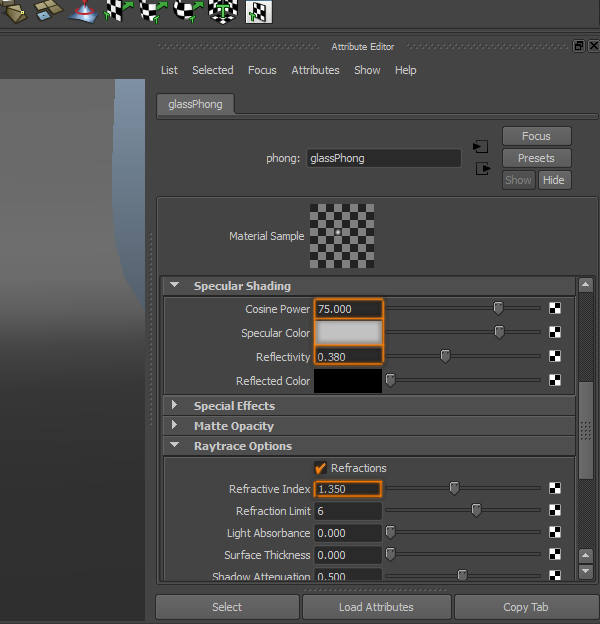Click the Cosine Power value field
The height and width of the screenshot is (624, 600).
point(349,309)
